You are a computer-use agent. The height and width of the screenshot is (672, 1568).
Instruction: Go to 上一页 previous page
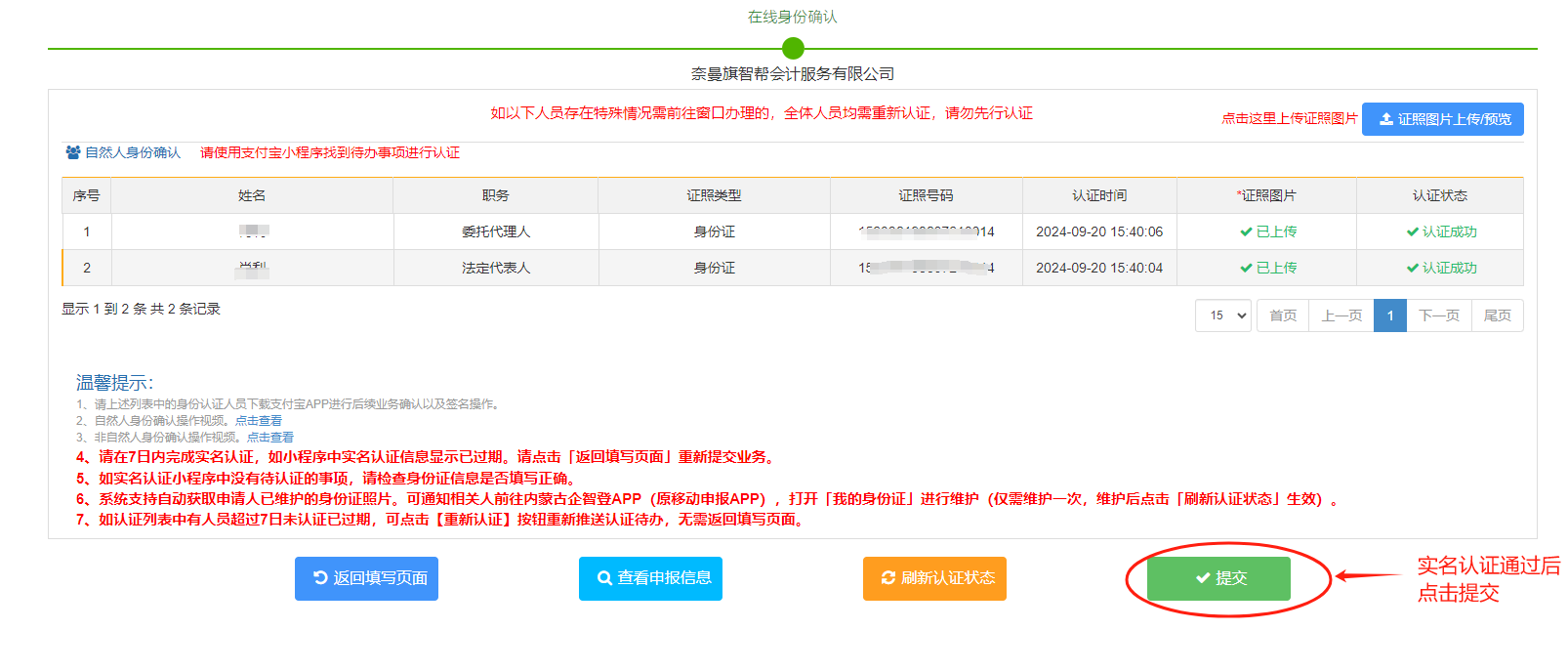1341,315
